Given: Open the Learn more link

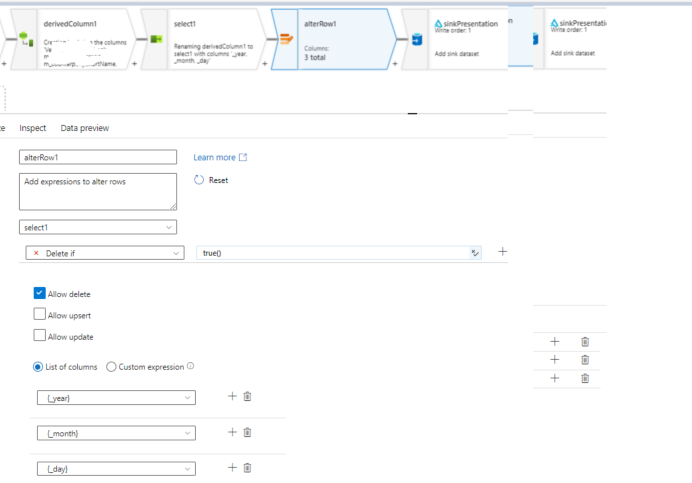Looking at the screenshot, I should coord(214,157).
